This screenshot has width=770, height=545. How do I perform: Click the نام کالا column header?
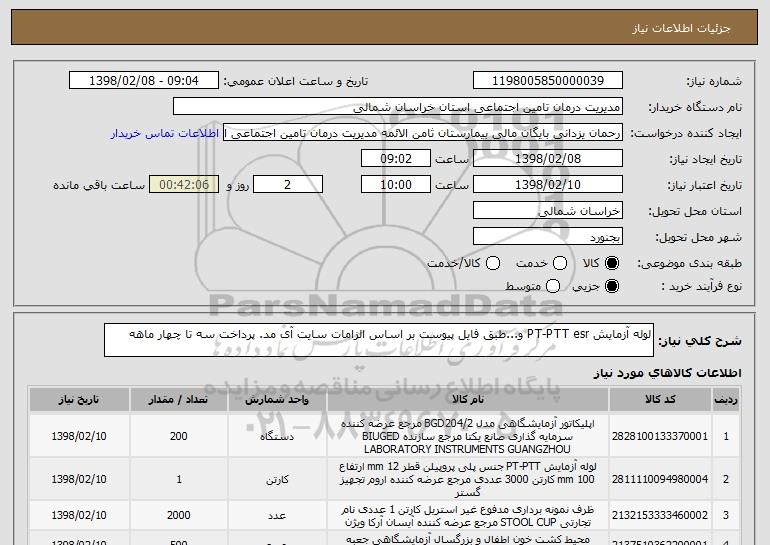tap(468, 400)
